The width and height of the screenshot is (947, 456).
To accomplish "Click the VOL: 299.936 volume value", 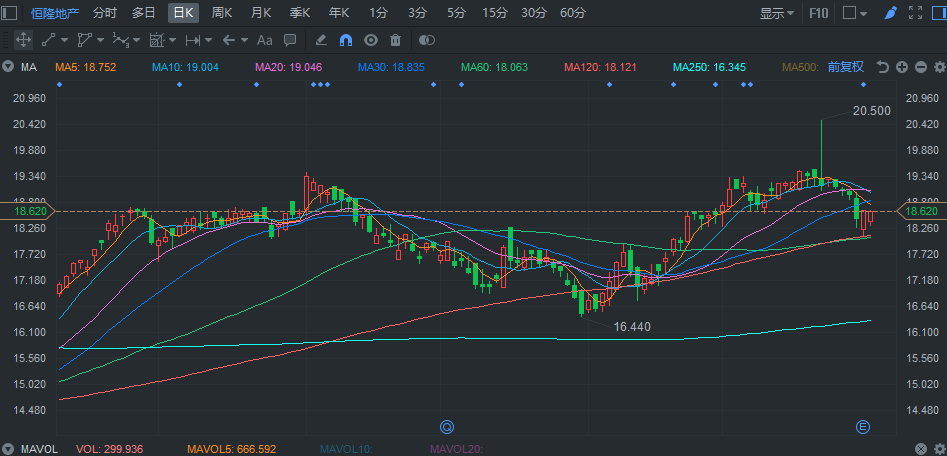I will point(110,449).
